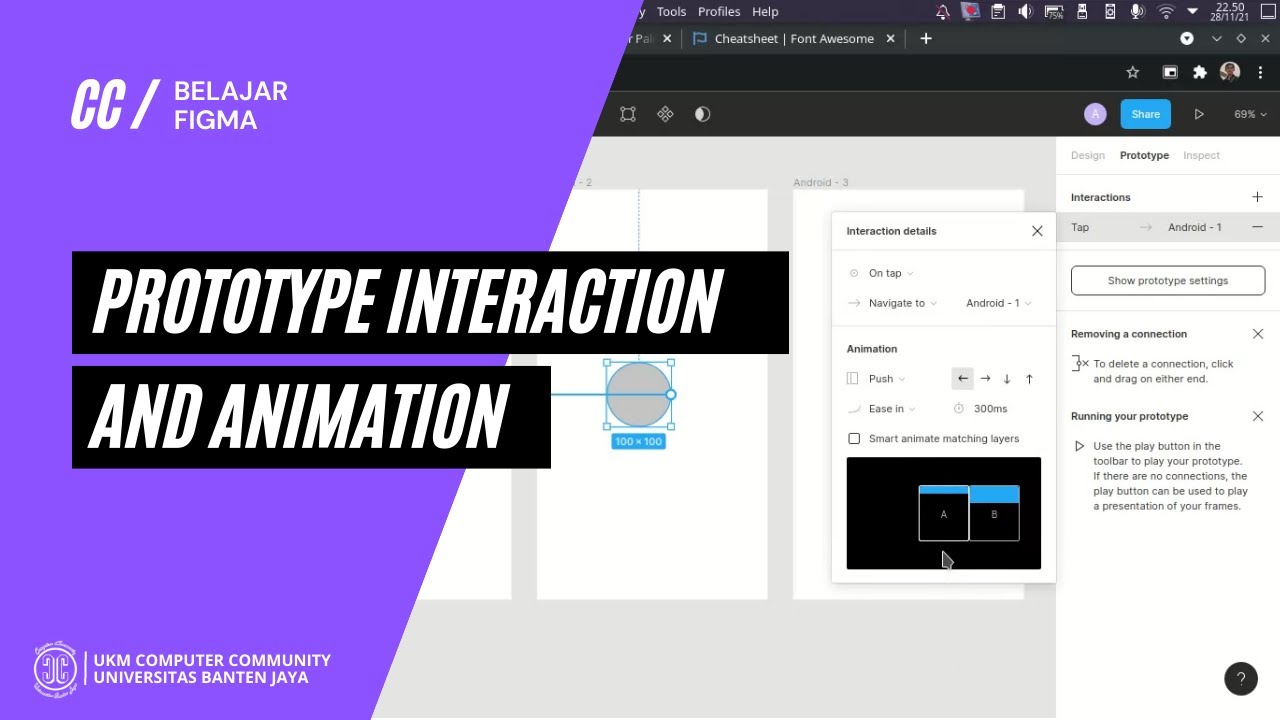The image size is (1280, 720).
Task: Open the clipboard tray icon
Action: point(998,11)
